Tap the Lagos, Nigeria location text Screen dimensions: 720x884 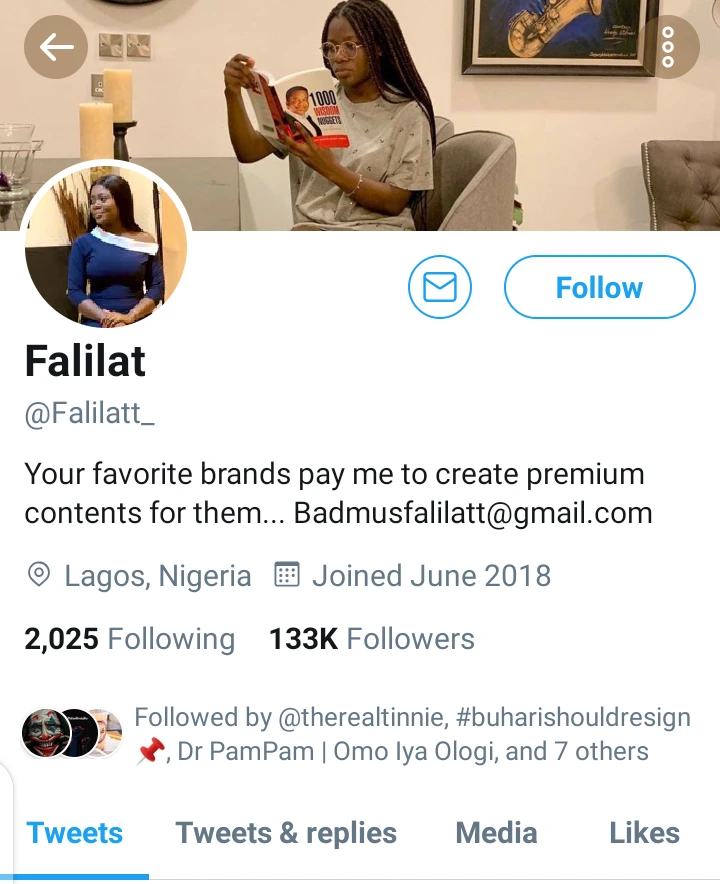pyautogui.click(x=158, y=576)
